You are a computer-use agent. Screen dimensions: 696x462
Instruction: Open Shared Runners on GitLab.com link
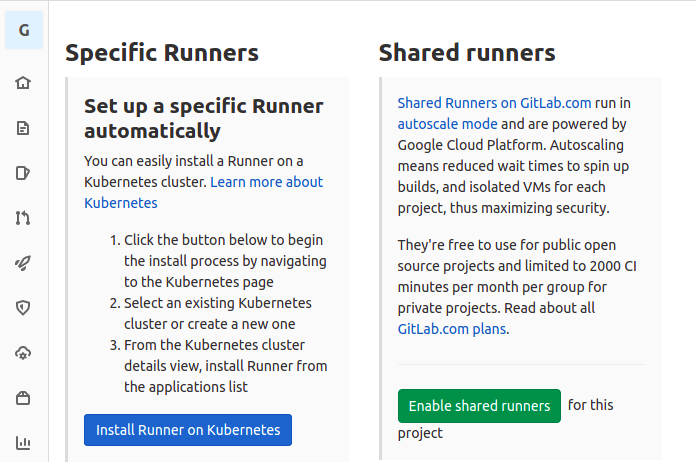pyautogui.click(x=494, y=103)
